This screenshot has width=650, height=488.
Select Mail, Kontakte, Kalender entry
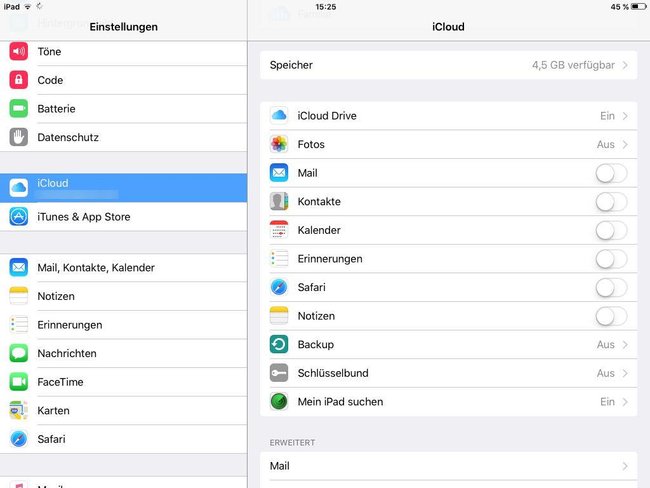124,267
